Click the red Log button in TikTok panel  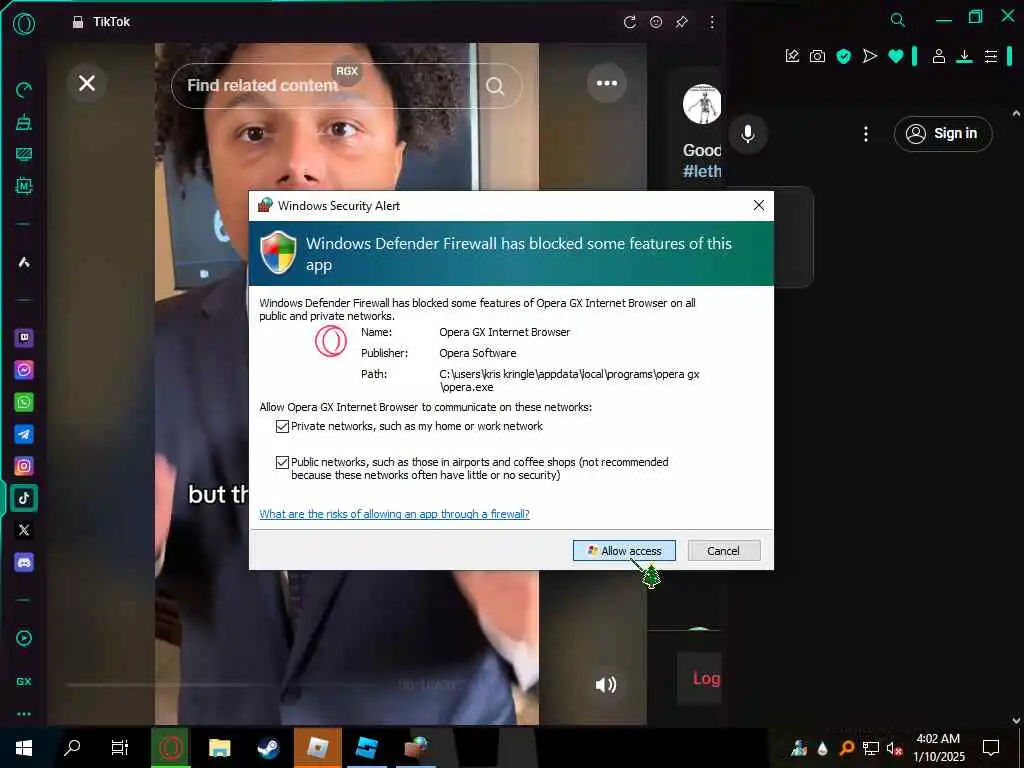(x=701, y=679)
